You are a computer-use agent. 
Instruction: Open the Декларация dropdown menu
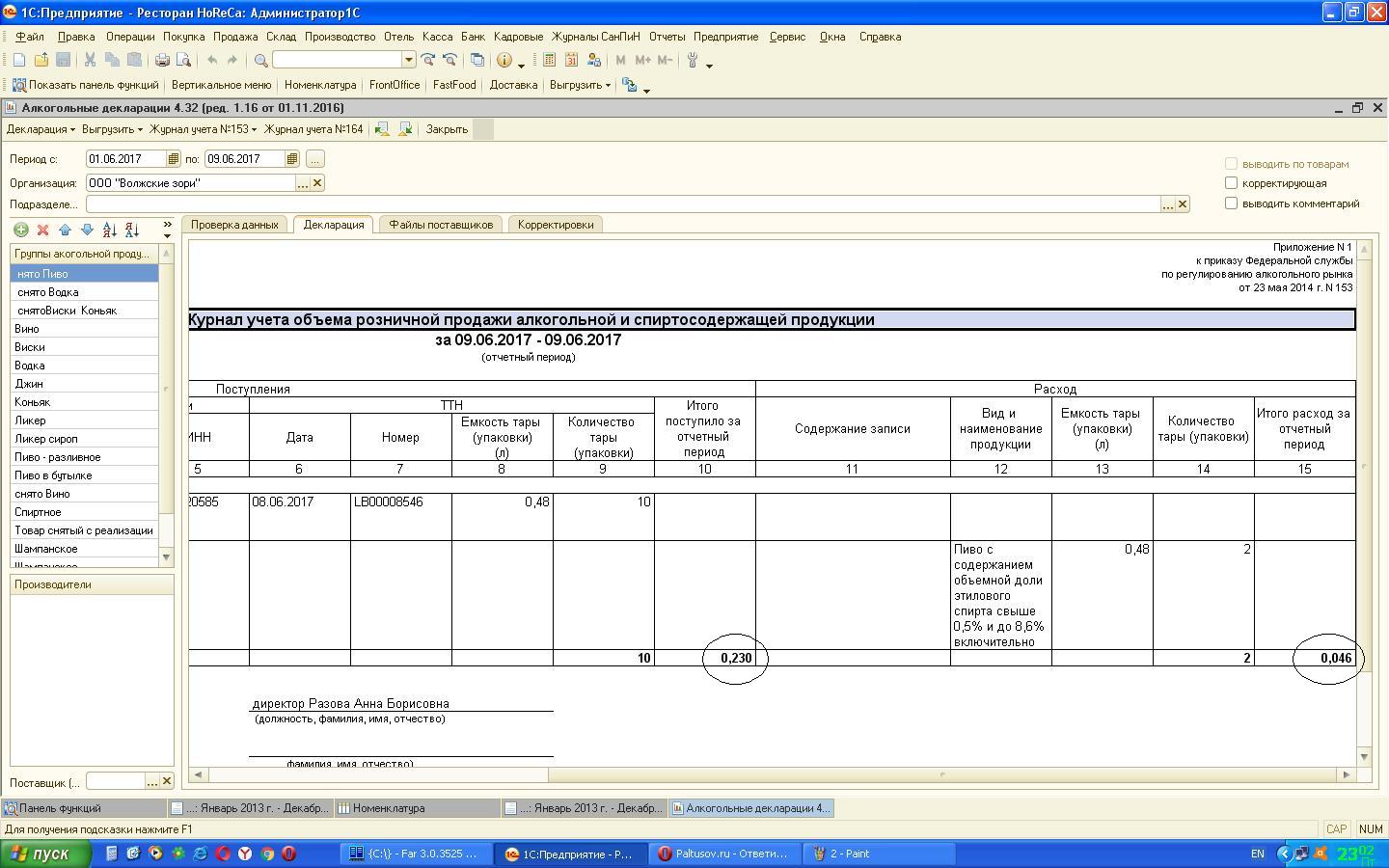41,128
